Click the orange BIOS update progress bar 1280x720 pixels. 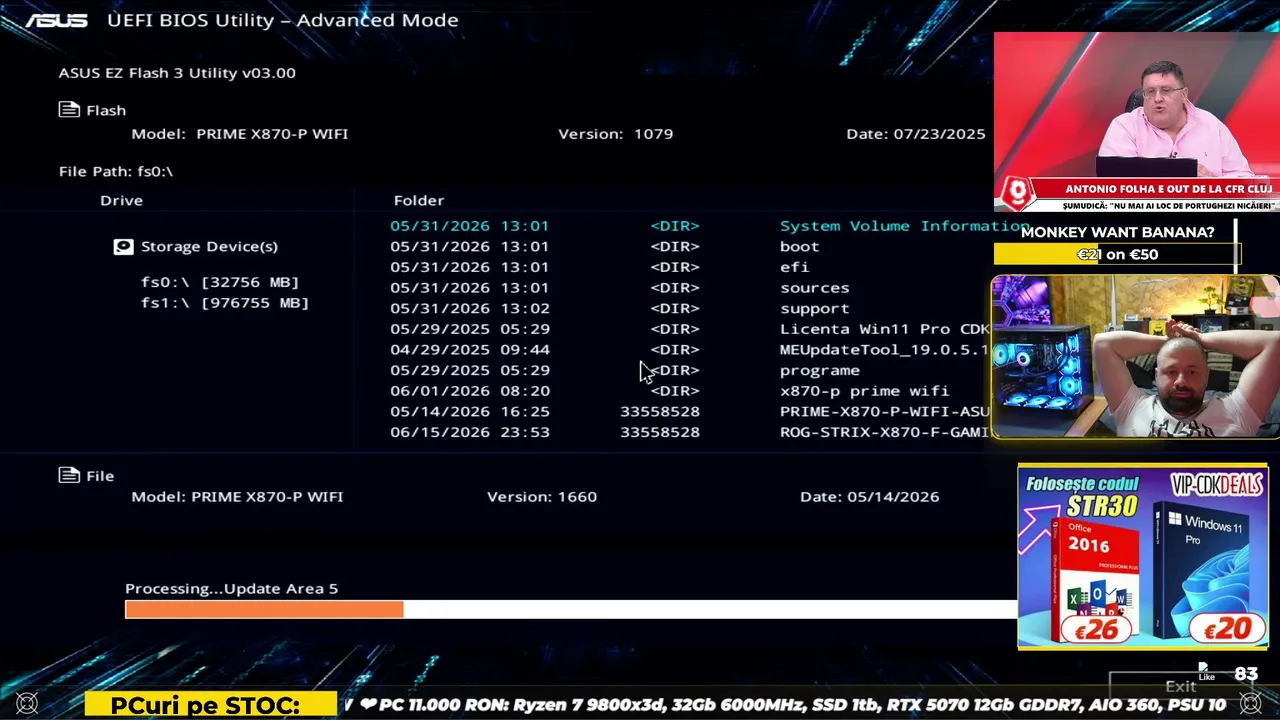(x=264, y=609)
